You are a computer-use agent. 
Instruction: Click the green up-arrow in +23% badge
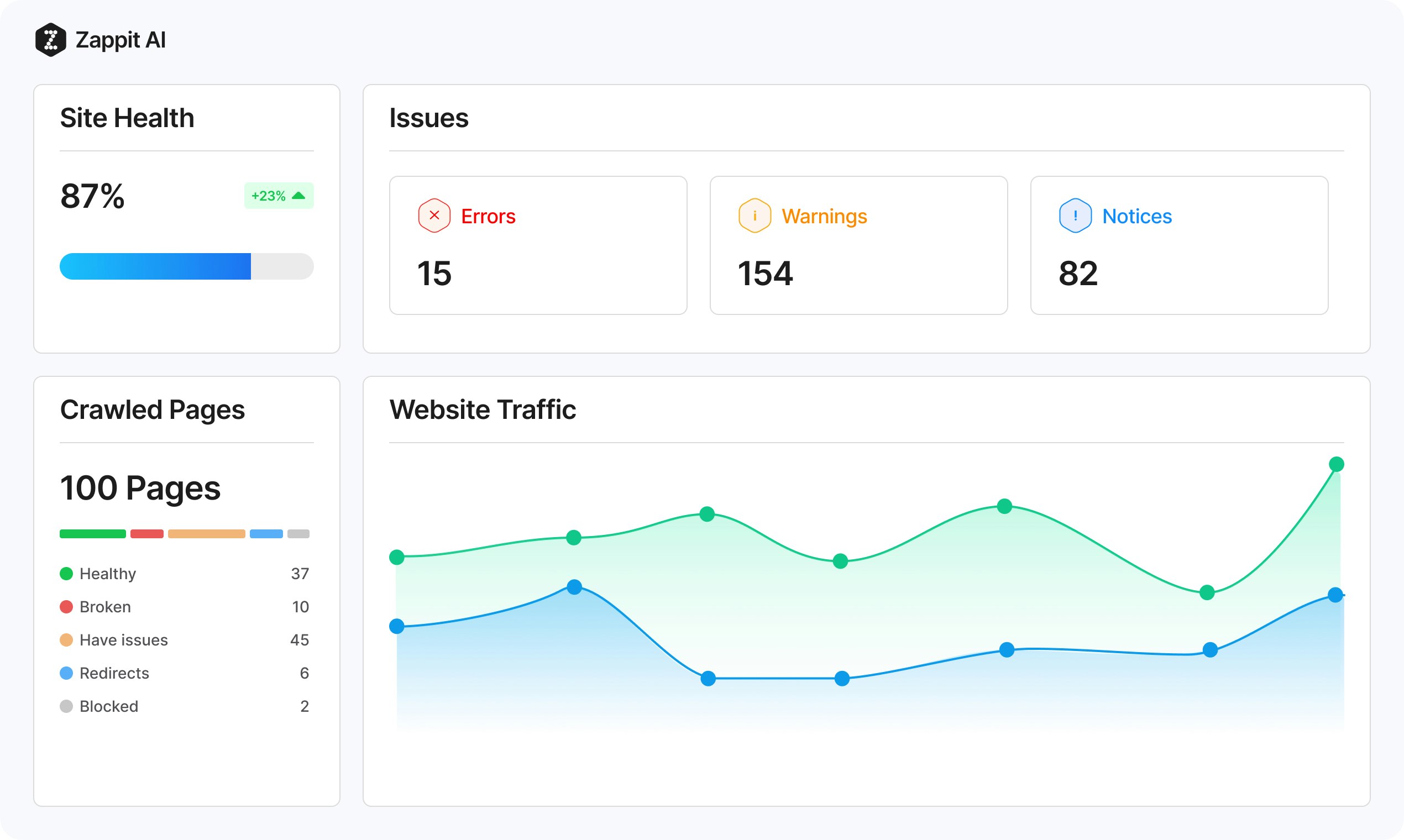coord(298,196)
